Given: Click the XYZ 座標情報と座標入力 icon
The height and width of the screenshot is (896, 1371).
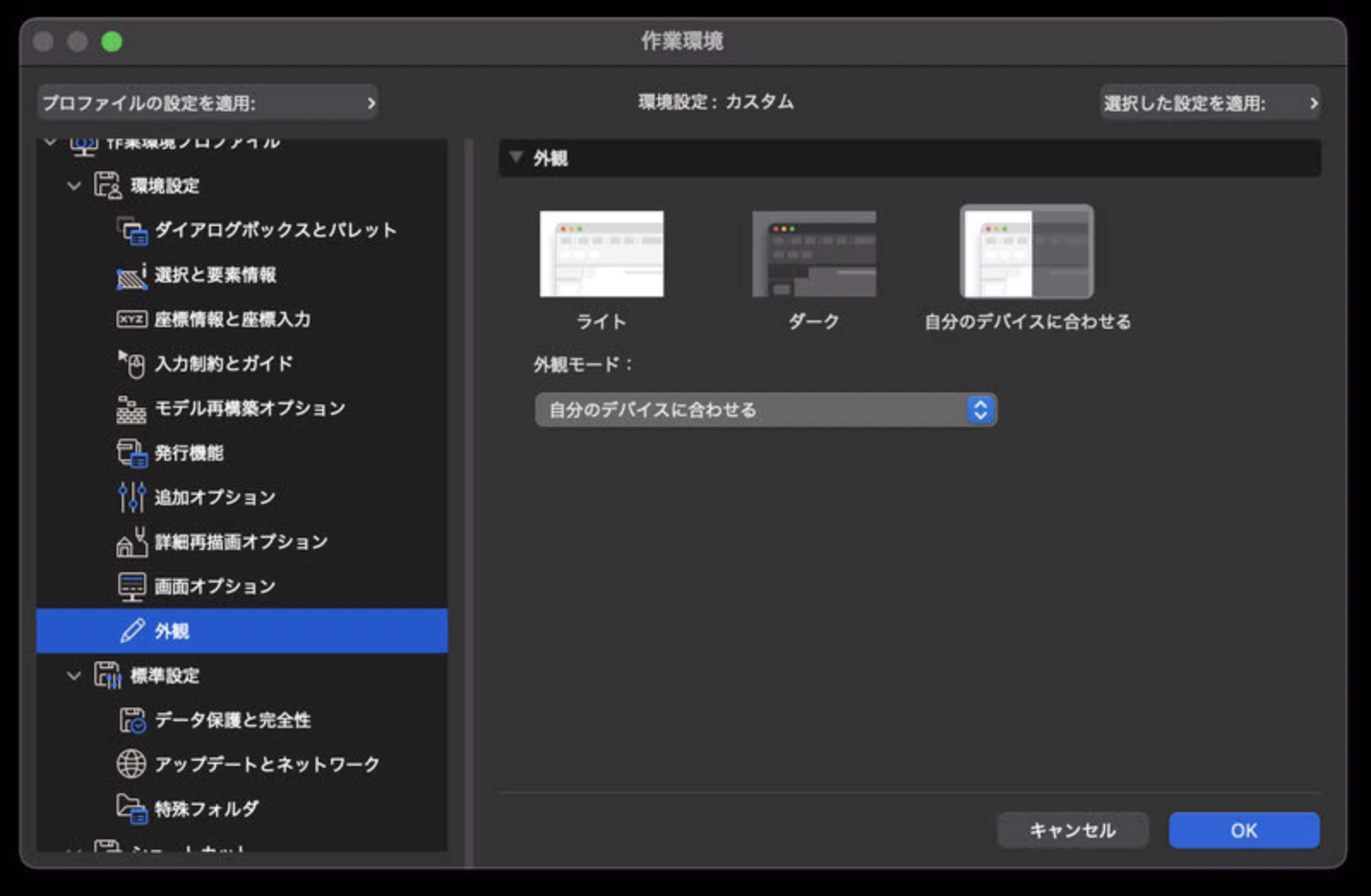Looking at the screenshot, I should (x=132, y=319).
